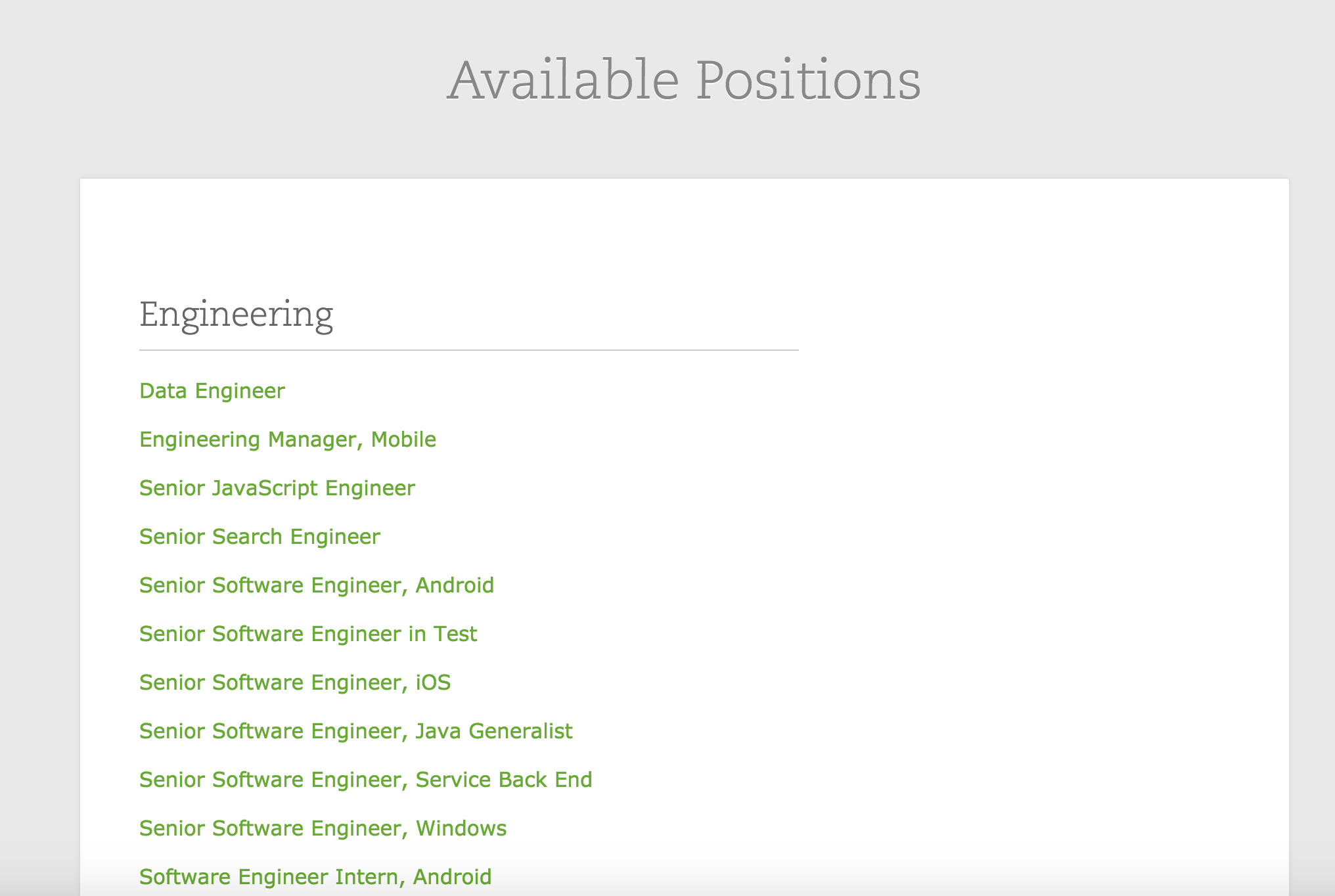This screenshot has height=896, width=1335.
Task: Open Engineering Manager, Mobile position
Action: click(x=287, y=439)
